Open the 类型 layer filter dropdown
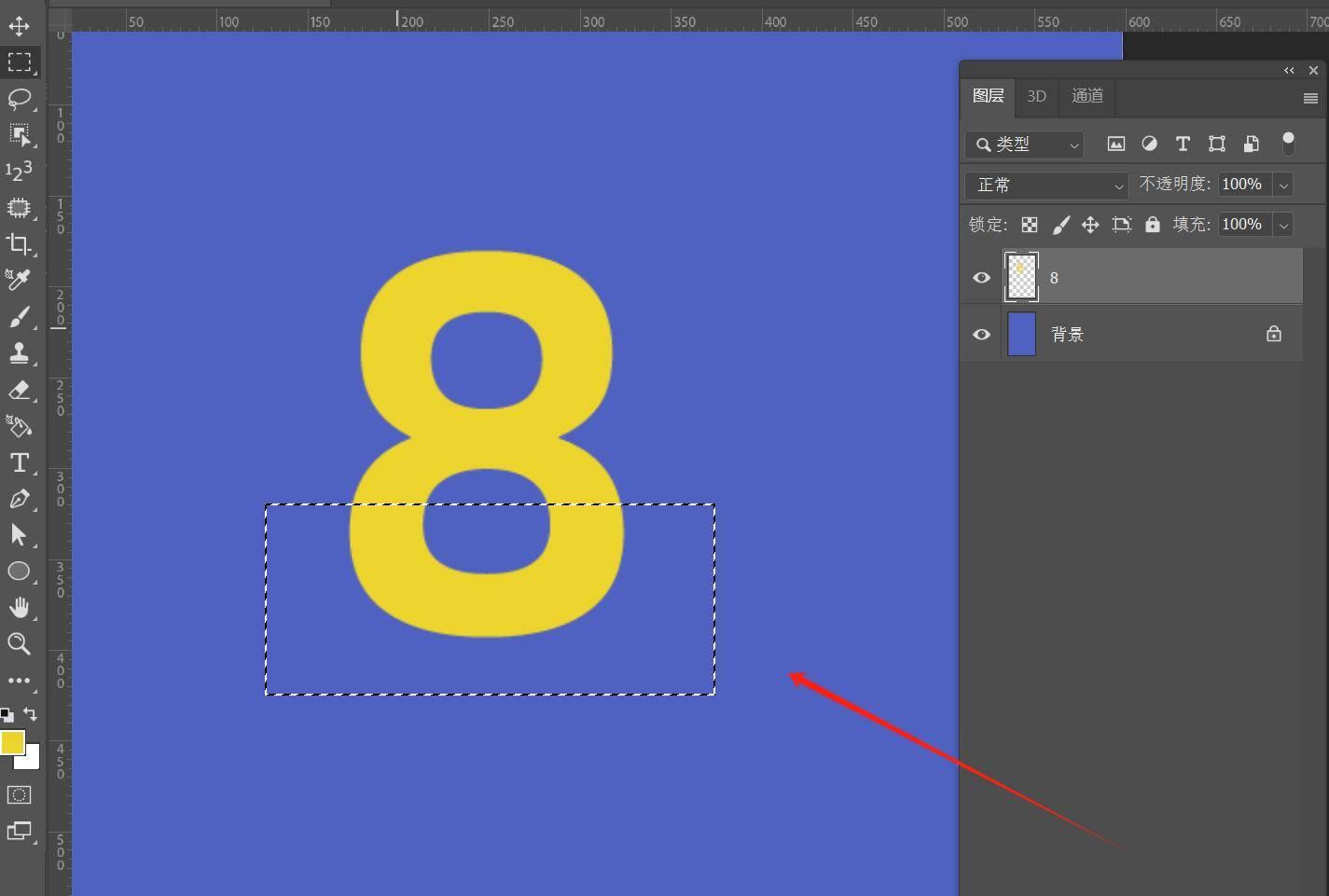The height and width of the screenshot is (896, 1329). pos(1024,145)
